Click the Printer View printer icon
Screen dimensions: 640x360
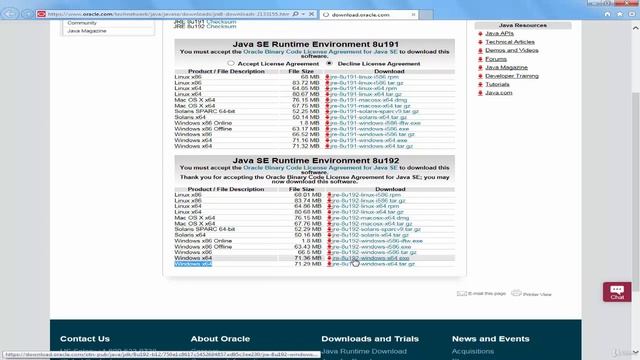coord(516,293)
